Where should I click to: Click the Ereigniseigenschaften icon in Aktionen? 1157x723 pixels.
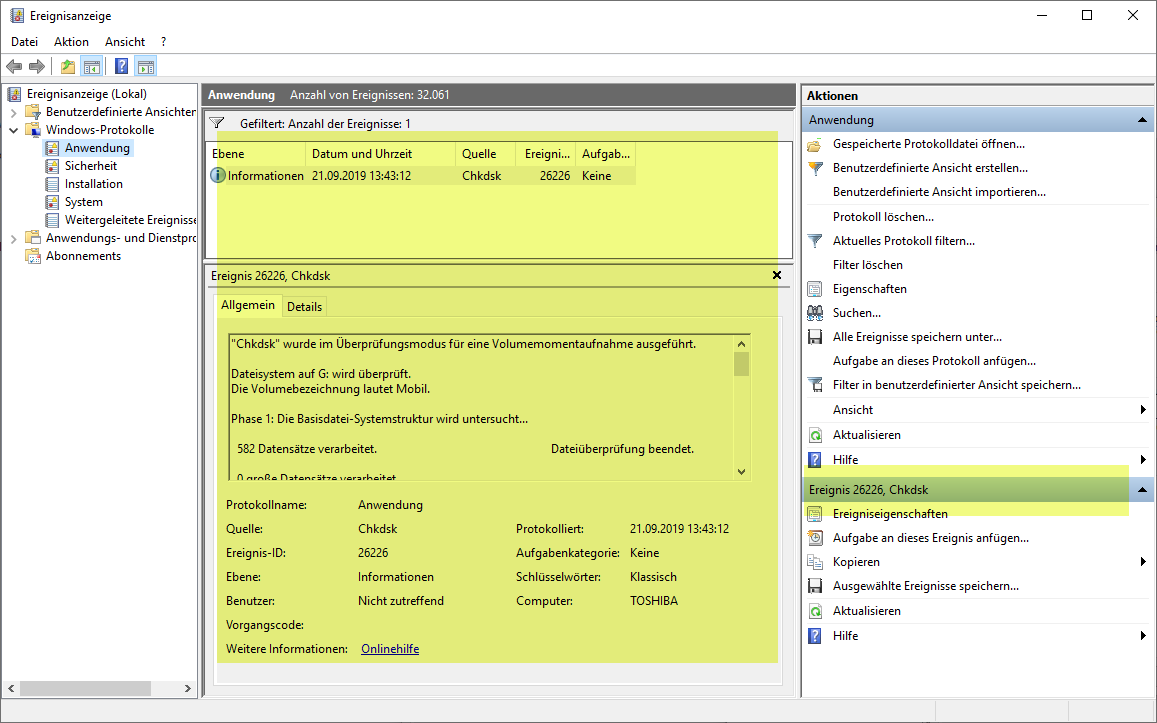click(x=815, y=514)
